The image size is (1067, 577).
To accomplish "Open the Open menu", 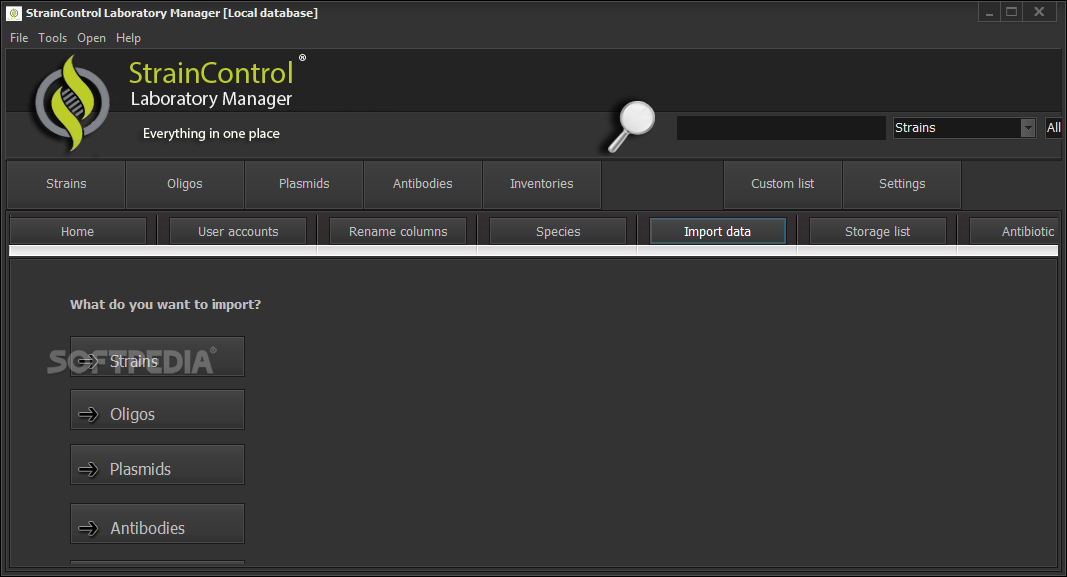I will click(x=91, y=38).
